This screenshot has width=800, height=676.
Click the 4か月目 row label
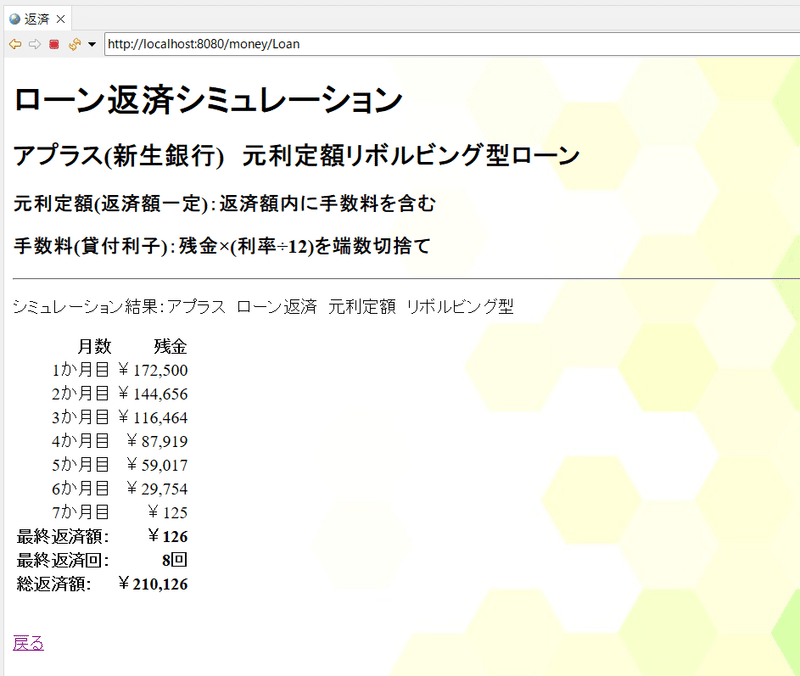point(80,441)
